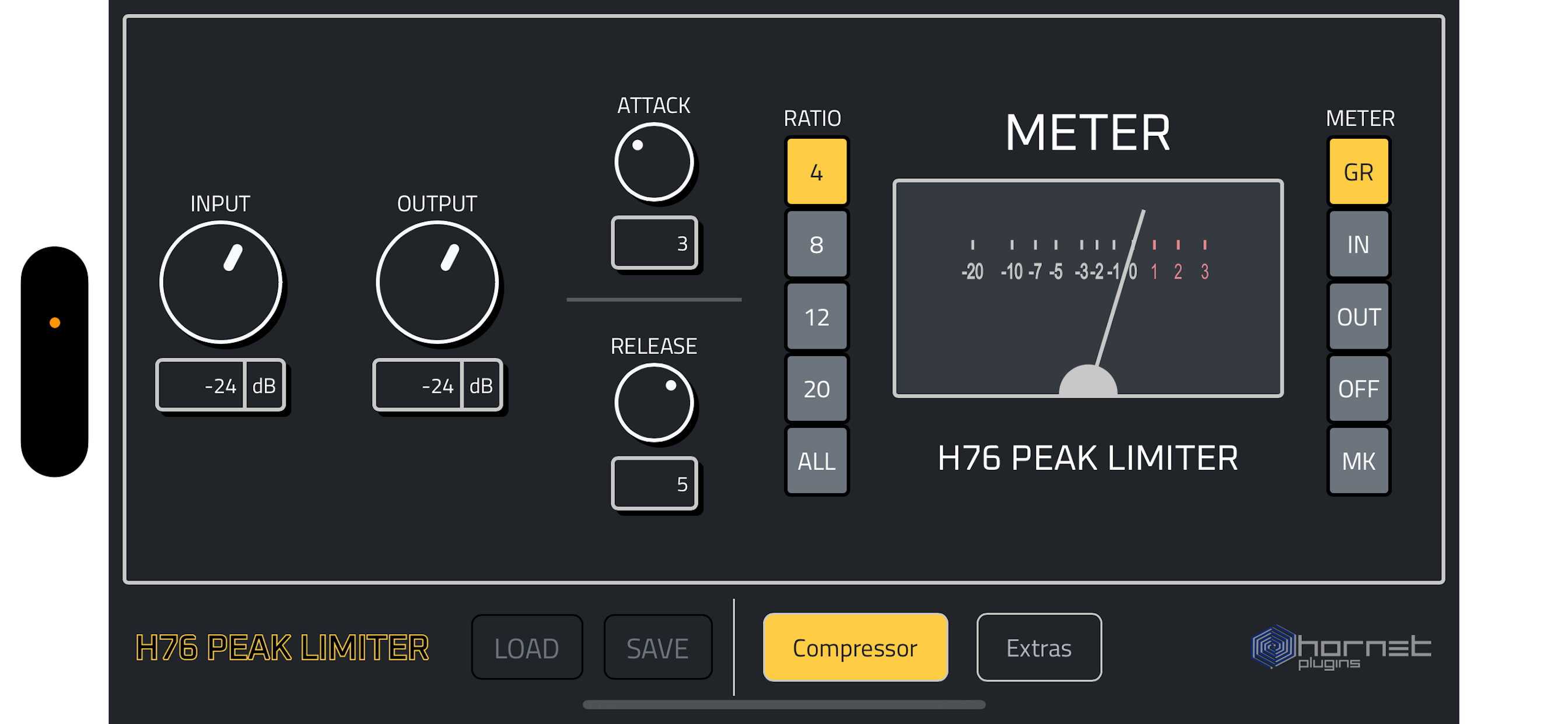Click the RELEASE knob
Image resolution: width=1568 pixels, height=724 pixels.
(654, 403)
